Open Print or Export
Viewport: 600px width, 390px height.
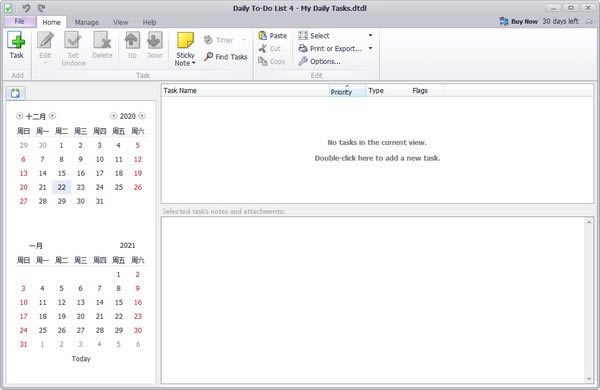coord(330,49)
